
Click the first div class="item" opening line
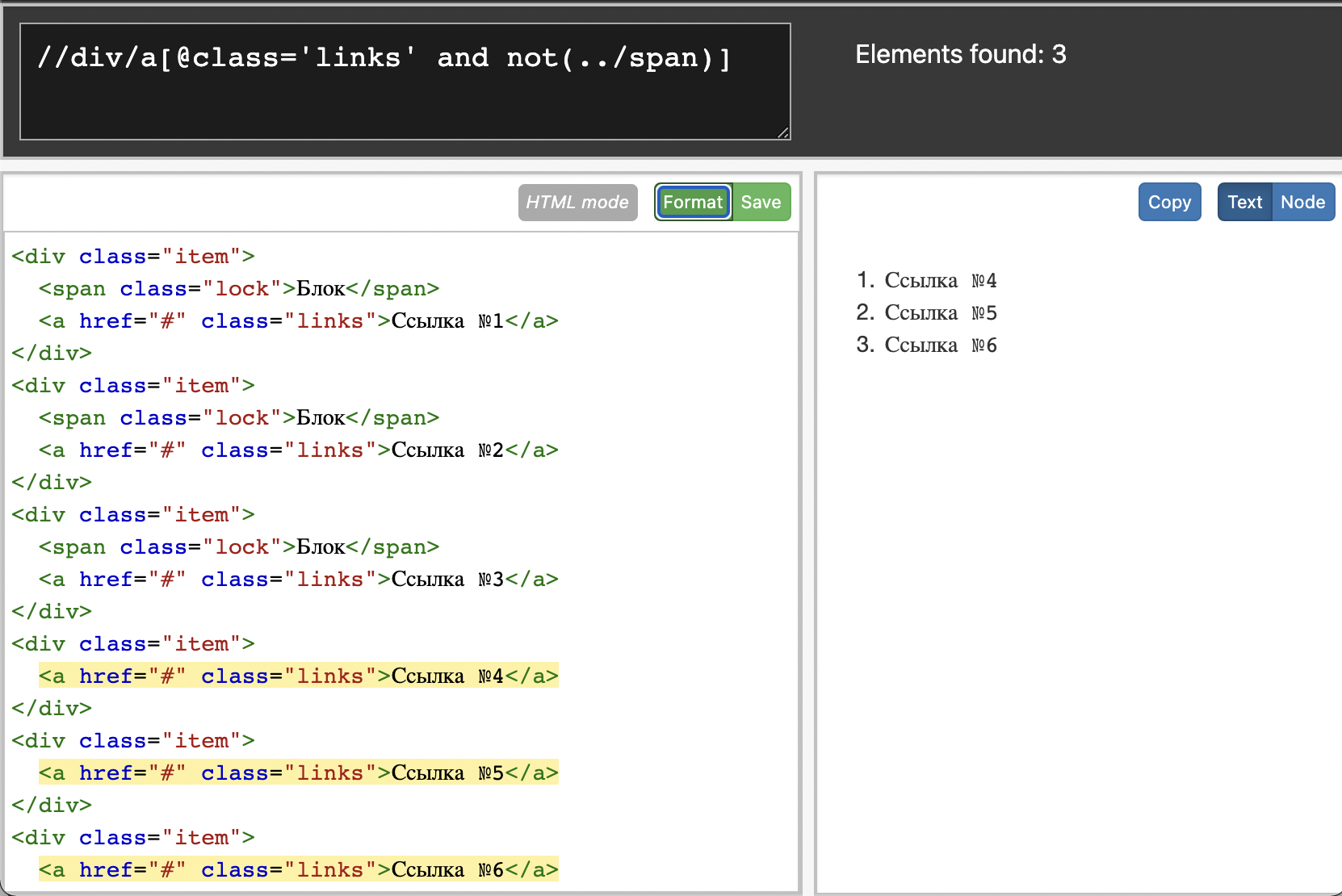[x=133, y=256]
